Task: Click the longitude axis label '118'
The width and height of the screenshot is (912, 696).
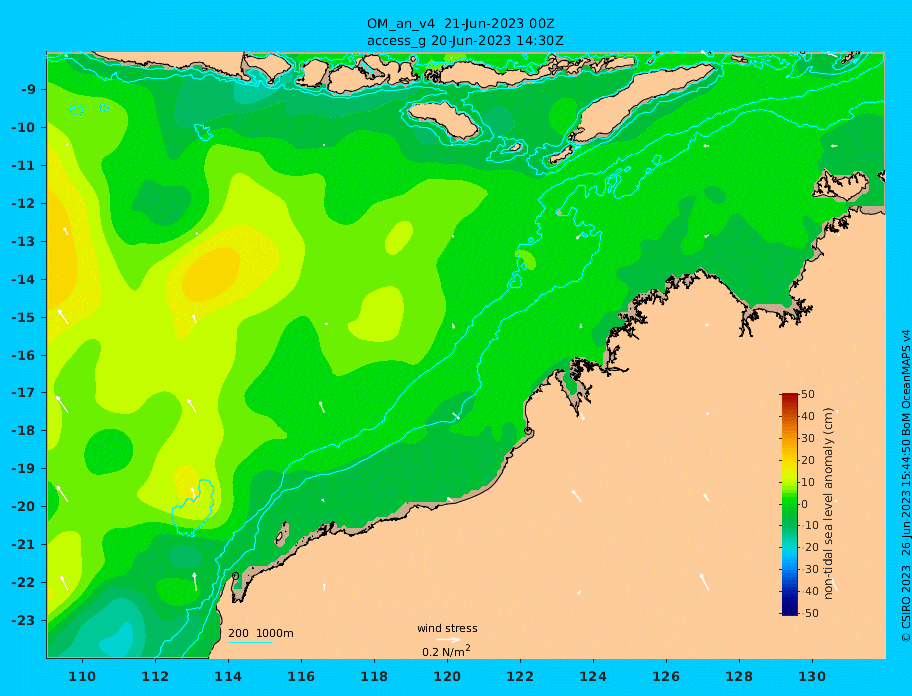Action: 374,677
